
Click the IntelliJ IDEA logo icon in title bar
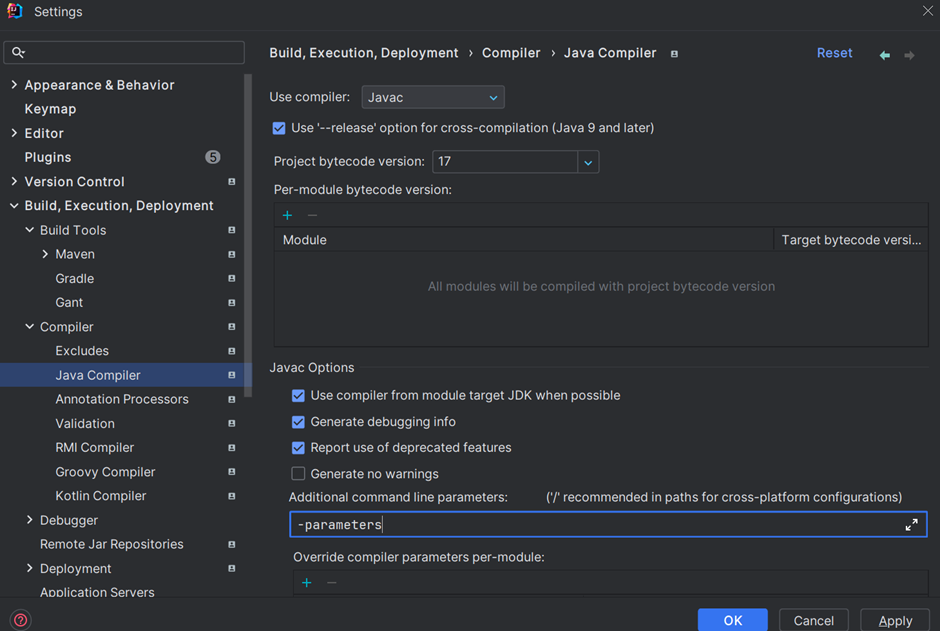[x=14, y=11]
